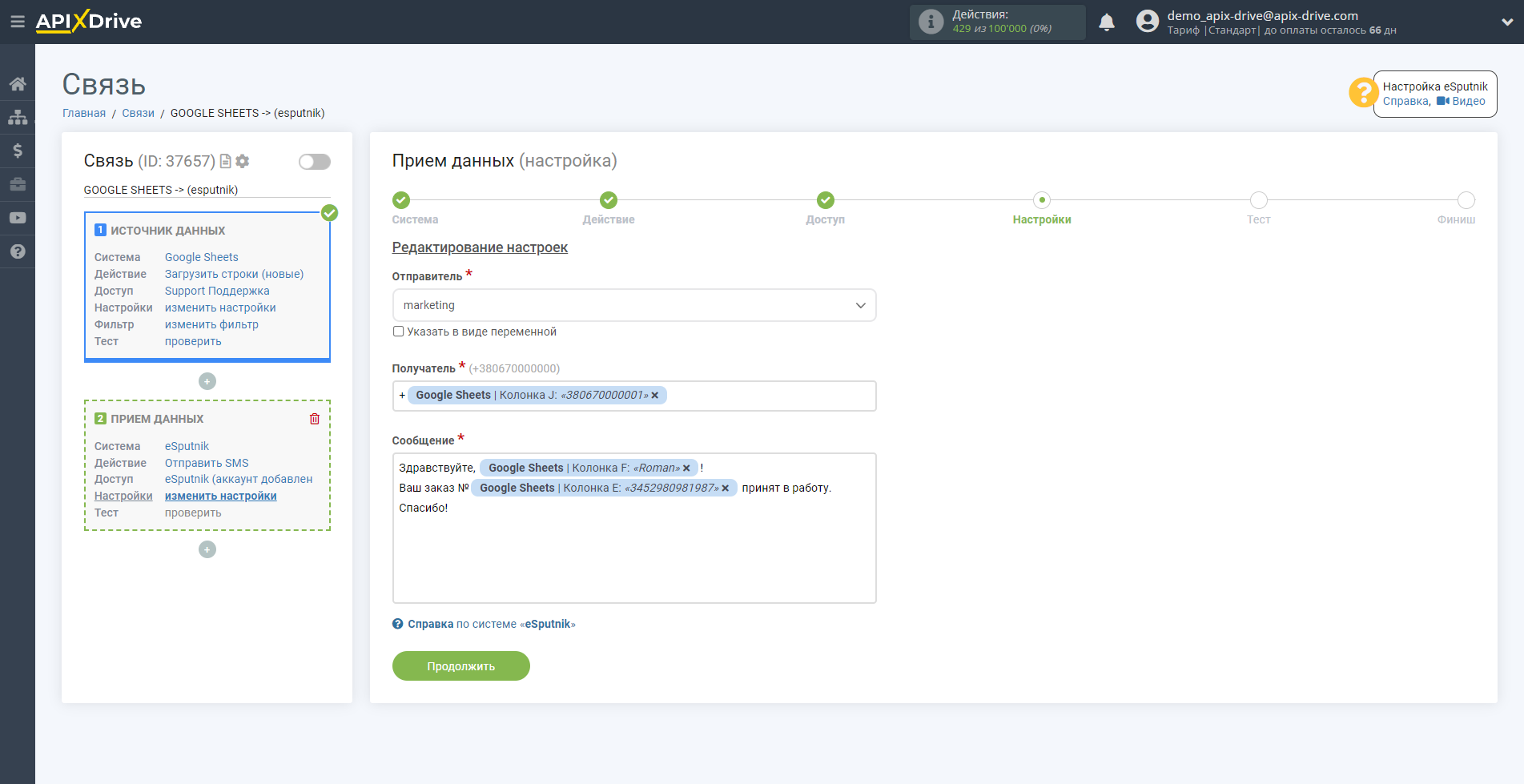The image size is (1524, 784).
Task: Open the help question sidebar icon
Action: pyautogui.click(x=18, y=251)
